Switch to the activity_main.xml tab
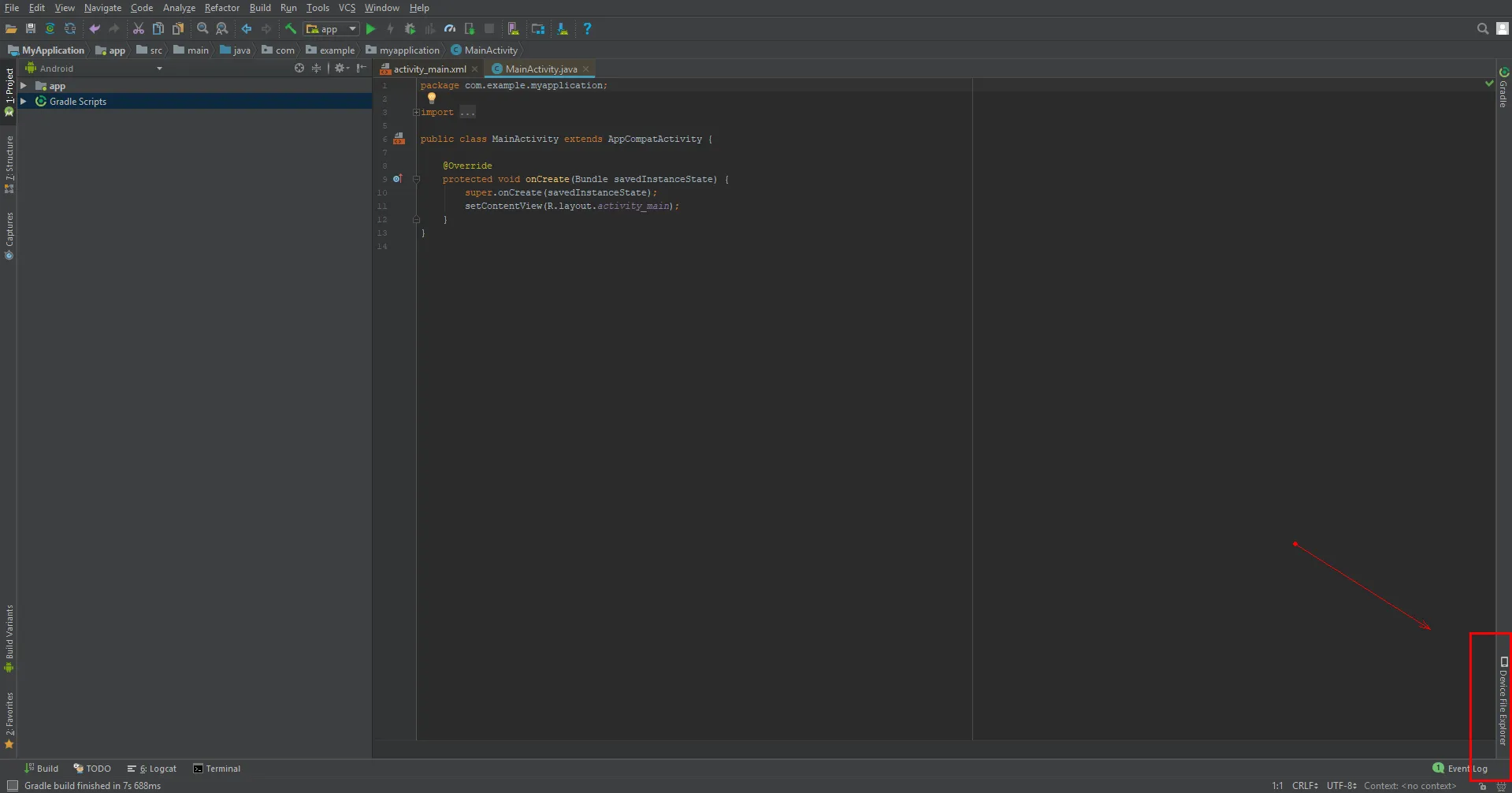This screenshot has height=793, width=1512. pos(429,69)
